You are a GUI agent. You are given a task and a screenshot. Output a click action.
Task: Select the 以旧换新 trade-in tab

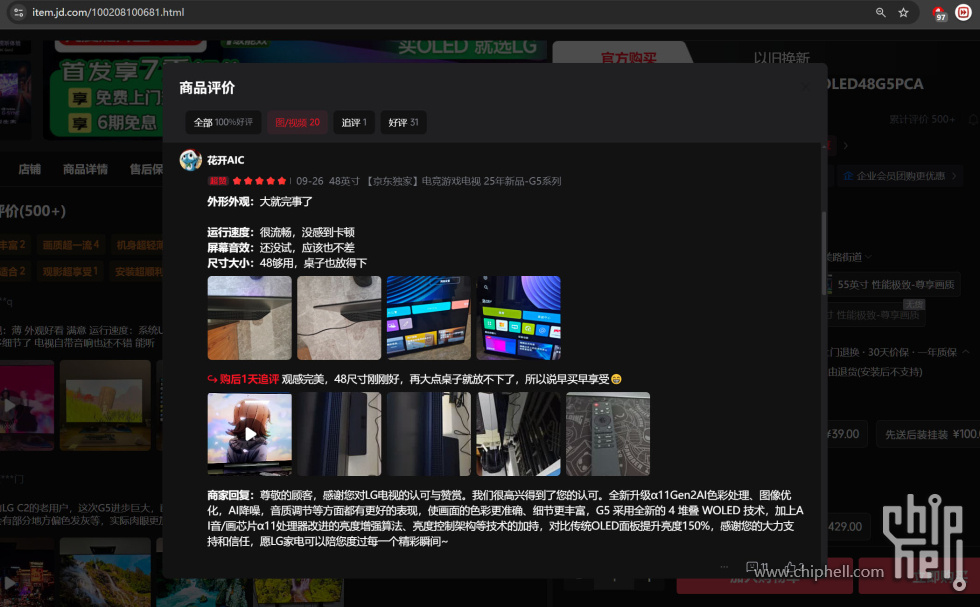[x=781, y=58]
